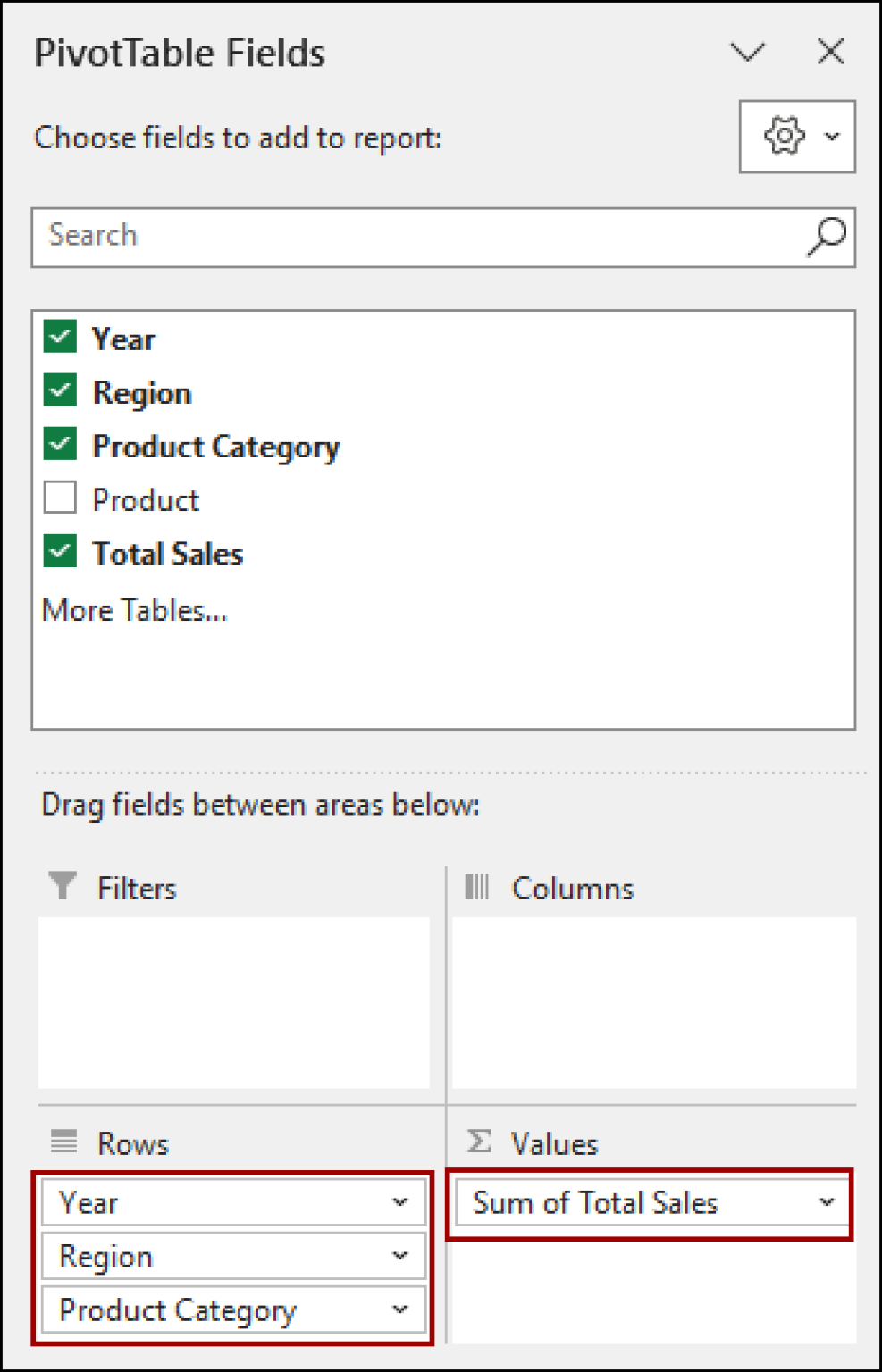Uncheck the Product Category field
882x1372 pixels.
click(59, 445)
